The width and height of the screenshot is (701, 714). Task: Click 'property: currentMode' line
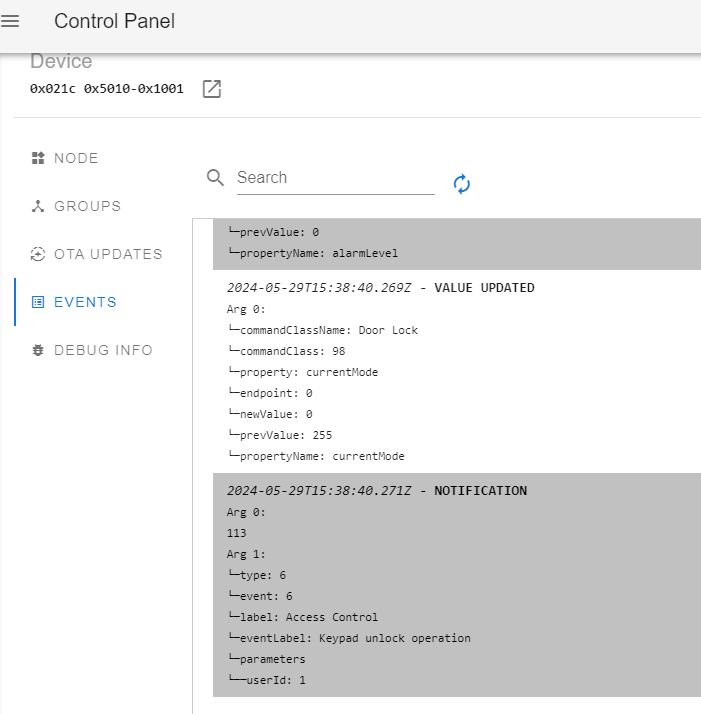click(x=303, y=372)
